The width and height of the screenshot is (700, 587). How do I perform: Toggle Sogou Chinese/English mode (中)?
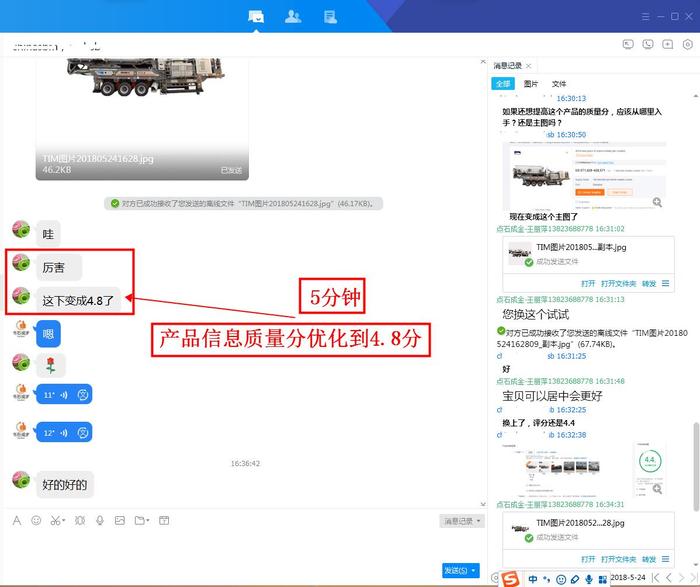pos(533,579)
